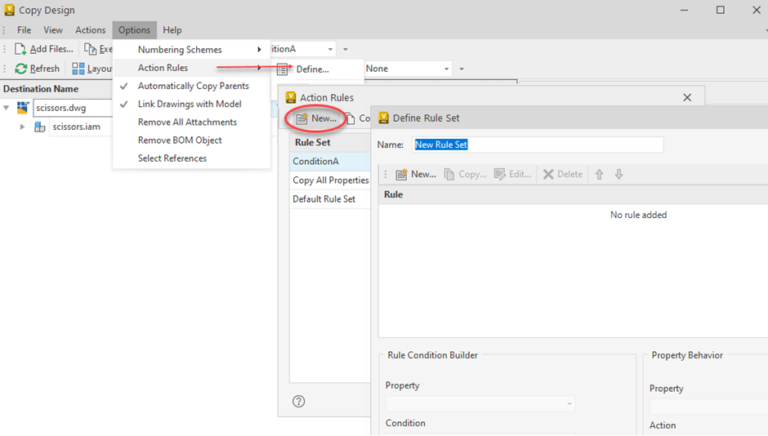Expand Numbering Schemes submenu
Screen dimensions: 768x436
coord(192,49)
